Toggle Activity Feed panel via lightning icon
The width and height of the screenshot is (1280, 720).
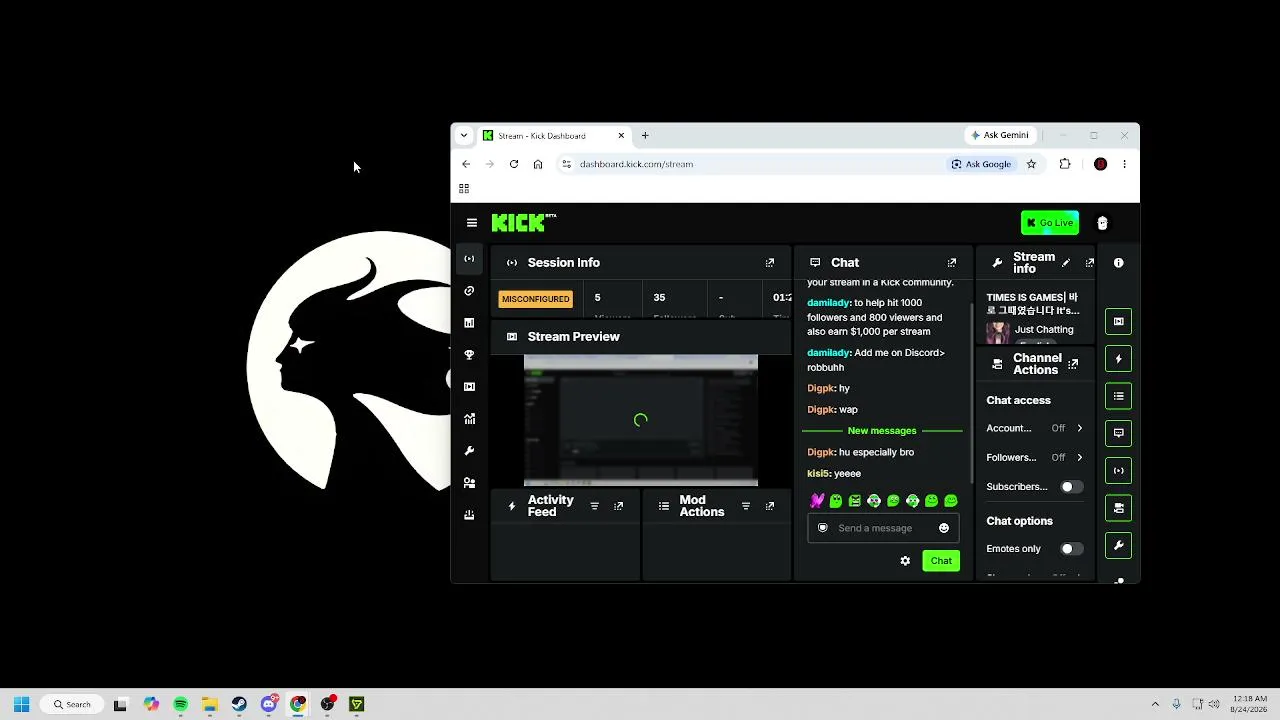coord(1119,359)
